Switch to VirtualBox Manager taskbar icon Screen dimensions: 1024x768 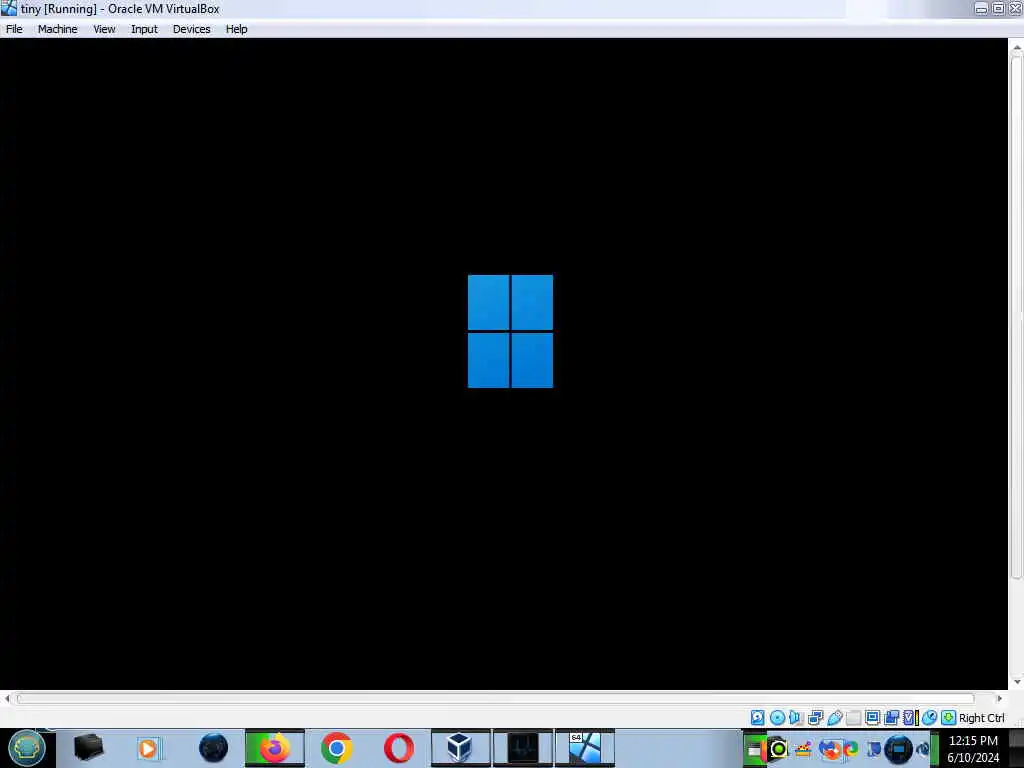tap(460, 748)
